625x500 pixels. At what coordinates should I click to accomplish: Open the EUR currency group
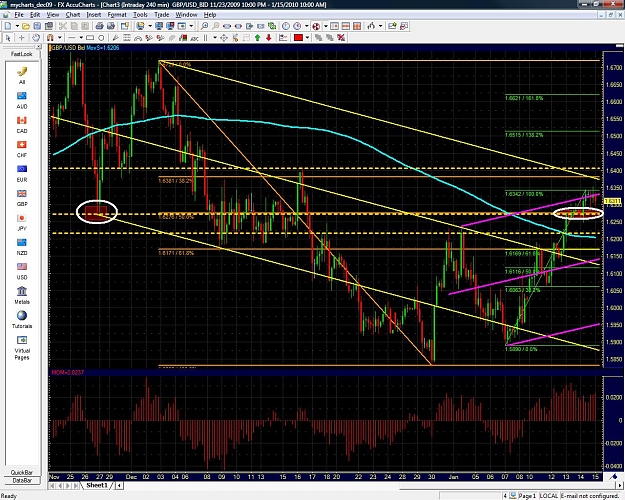(x=22, y=173)
